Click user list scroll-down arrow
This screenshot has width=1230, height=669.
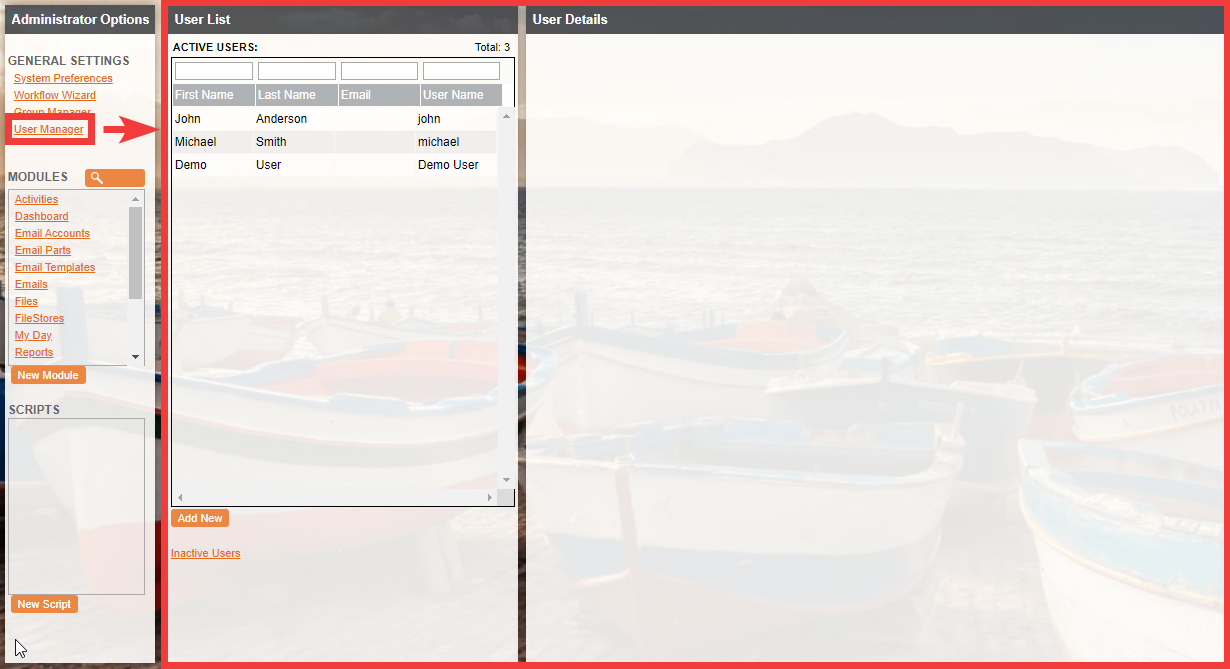click(x=506, y=480)
